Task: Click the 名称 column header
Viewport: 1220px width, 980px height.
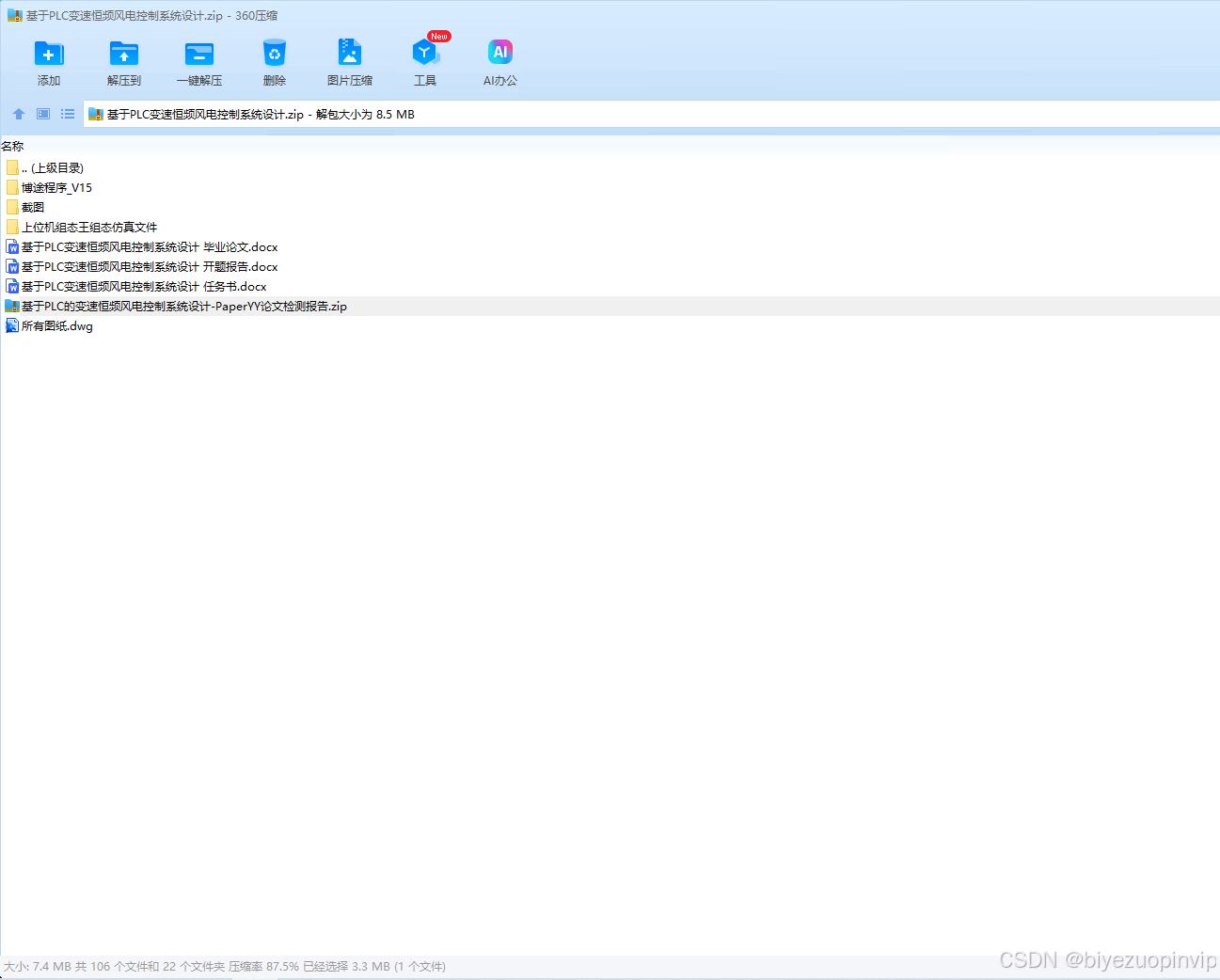Action: pyautogui.click(x=12, y=146)
